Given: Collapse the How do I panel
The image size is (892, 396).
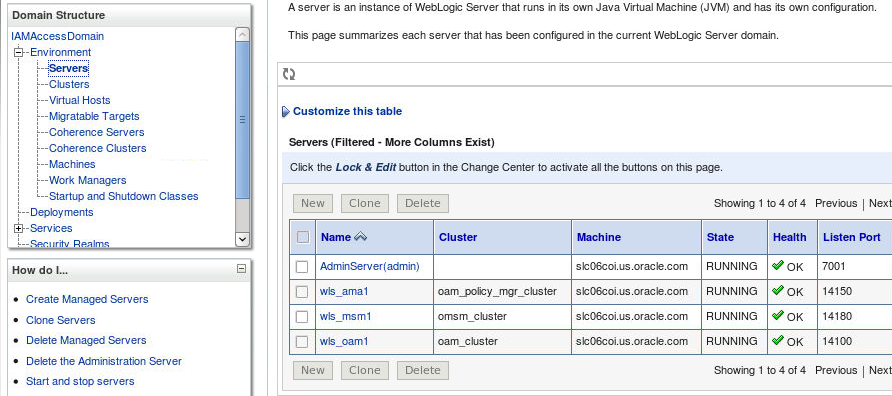Looking at the screenshot, I should (x=241, y=269).
